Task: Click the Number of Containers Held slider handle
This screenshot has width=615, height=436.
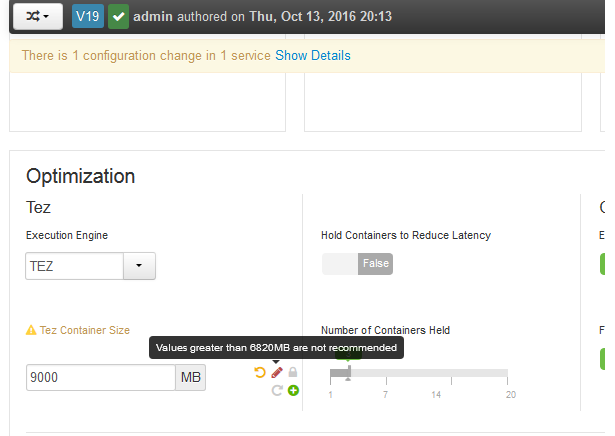Action: click(349, 372)
